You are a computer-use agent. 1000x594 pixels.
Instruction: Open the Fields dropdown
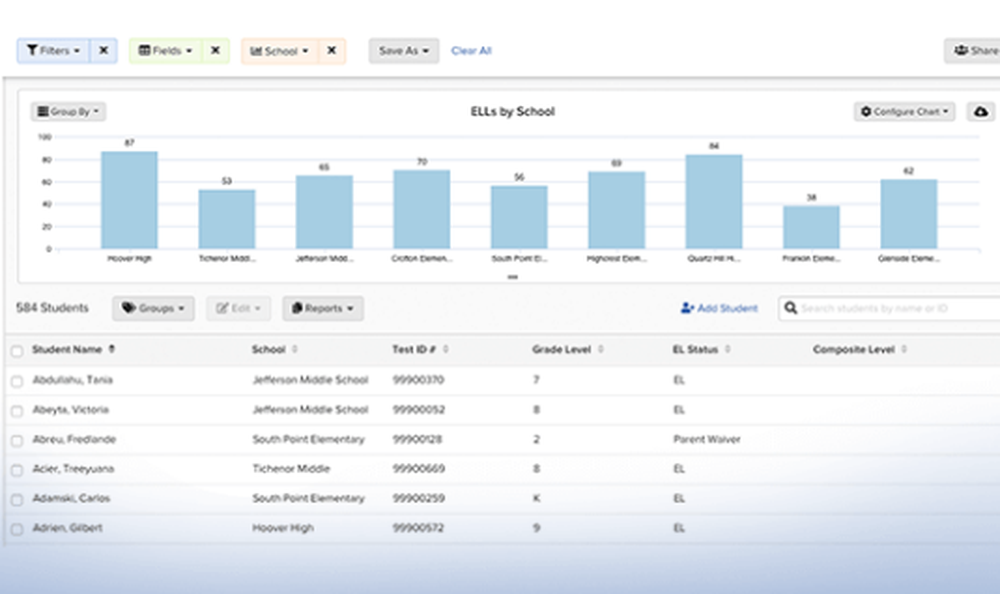(x=166, y=50)
